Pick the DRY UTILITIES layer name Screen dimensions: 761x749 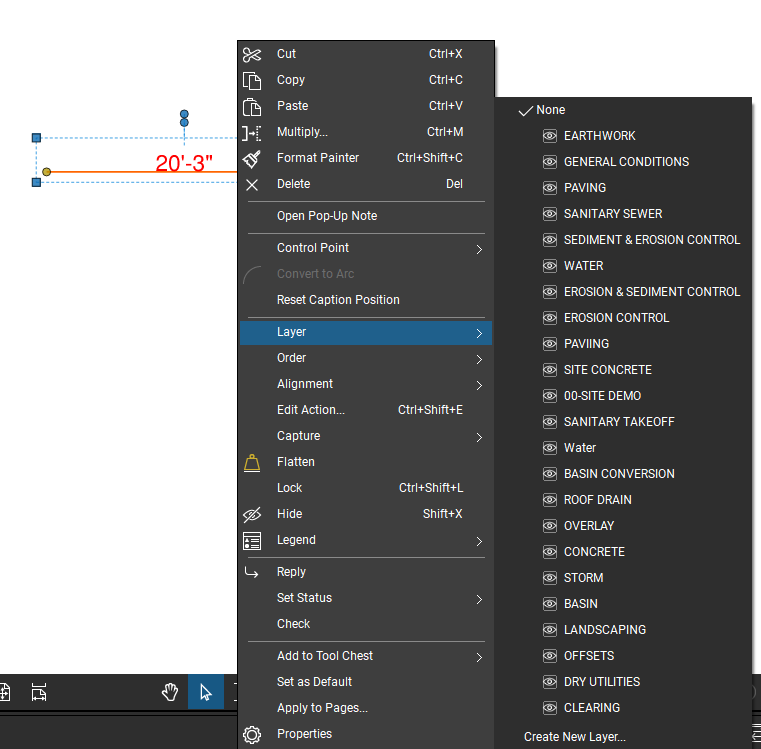(602, 682)
